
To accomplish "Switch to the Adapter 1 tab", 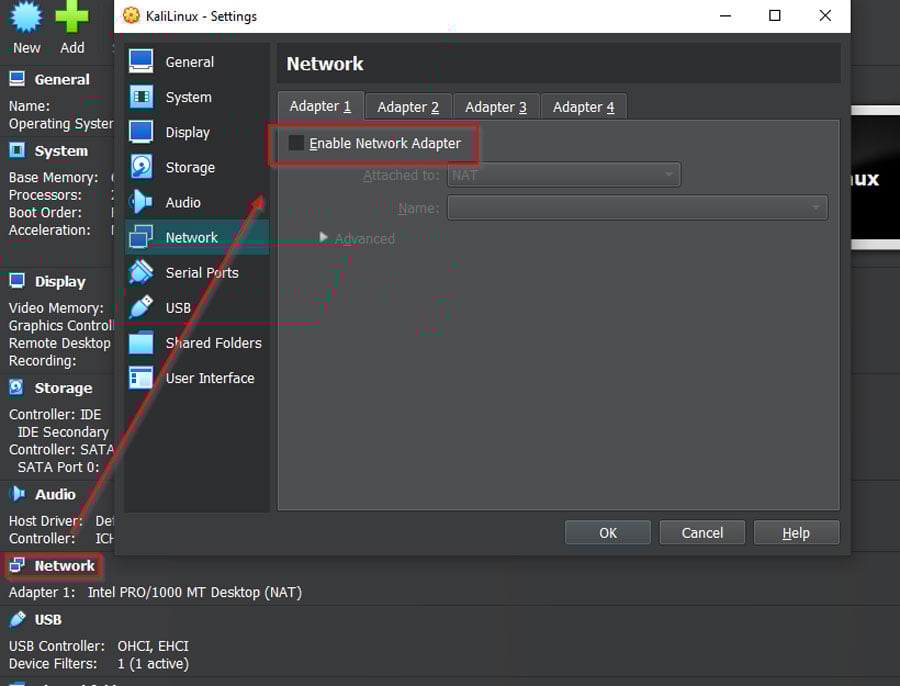I will tap(320, 106).
